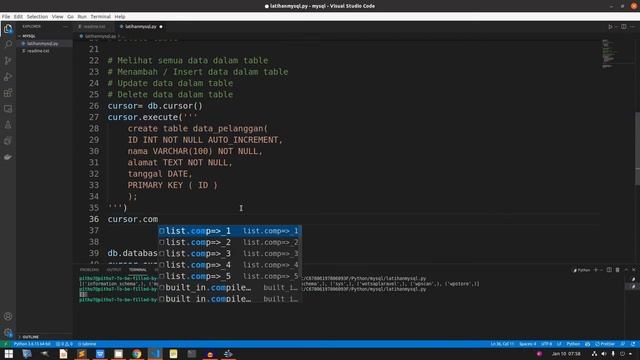Open Sublime Text from the taskbar

[81, 354]
